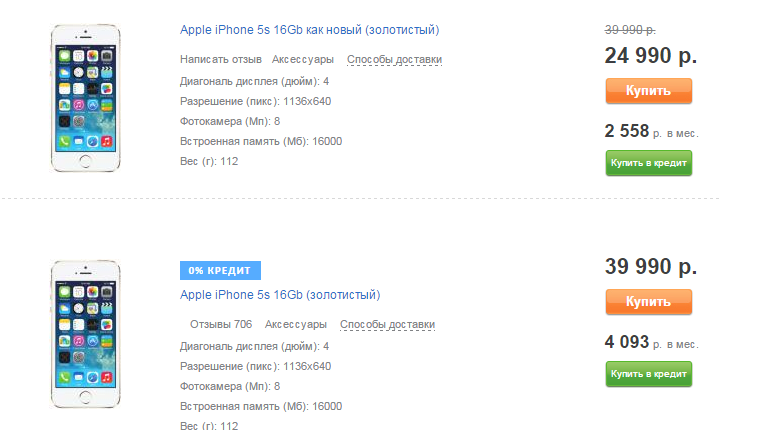This screenshot has height=430, width=761.
Task: Click the '0% КРЕДИТ' blue badge
Action: [x=220, y=270]
